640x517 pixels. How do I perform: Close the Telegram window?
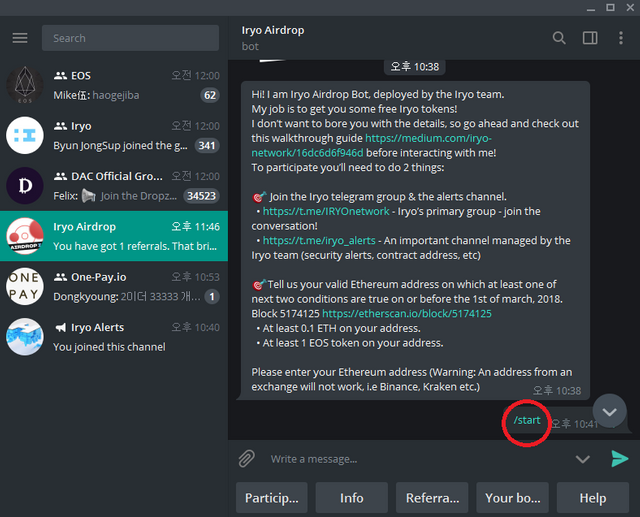pyautogui.click(x=630, y=8)
